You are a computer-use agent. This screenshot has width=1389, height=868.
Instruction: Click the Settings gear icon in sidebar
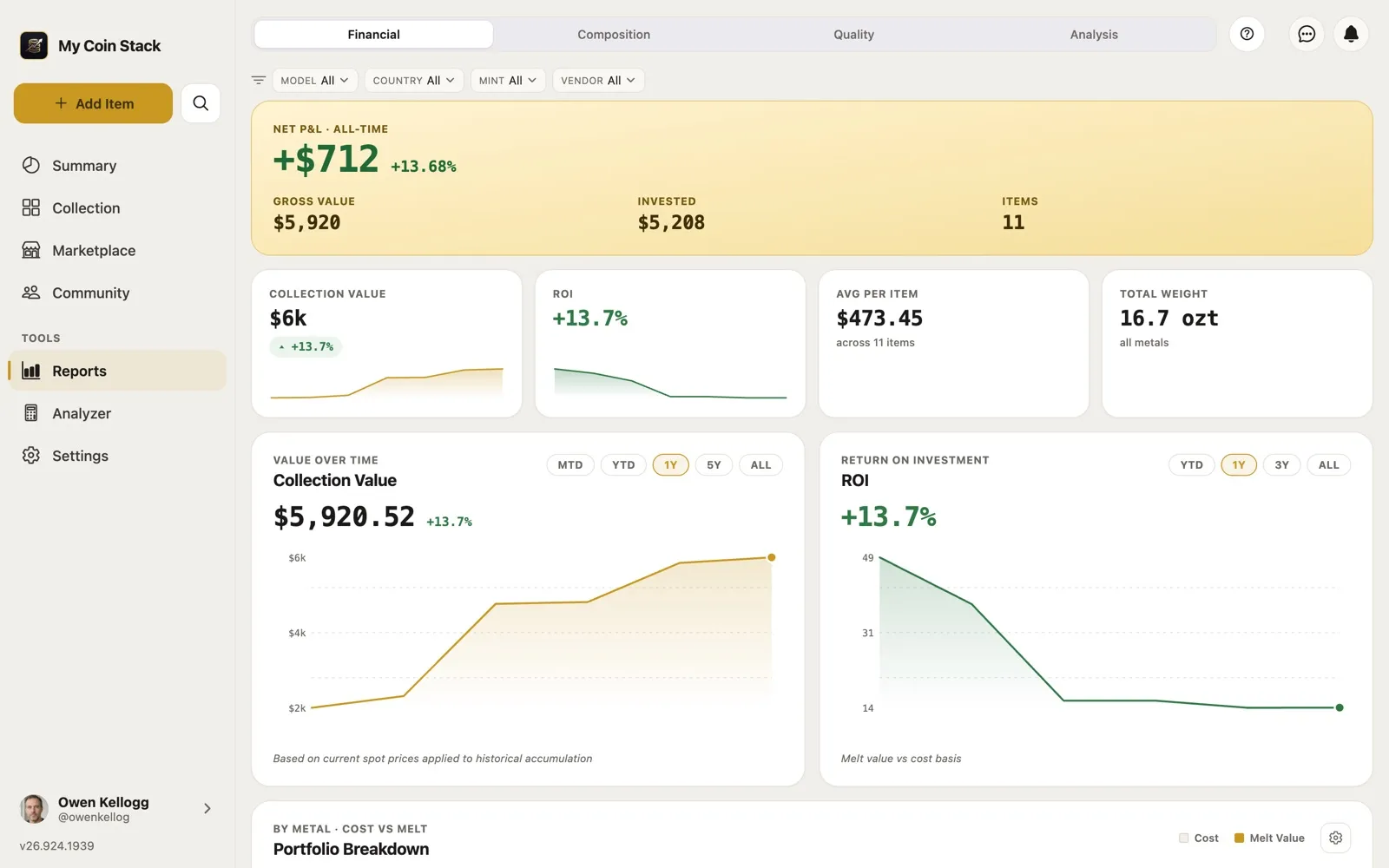[x=31, y=456]
